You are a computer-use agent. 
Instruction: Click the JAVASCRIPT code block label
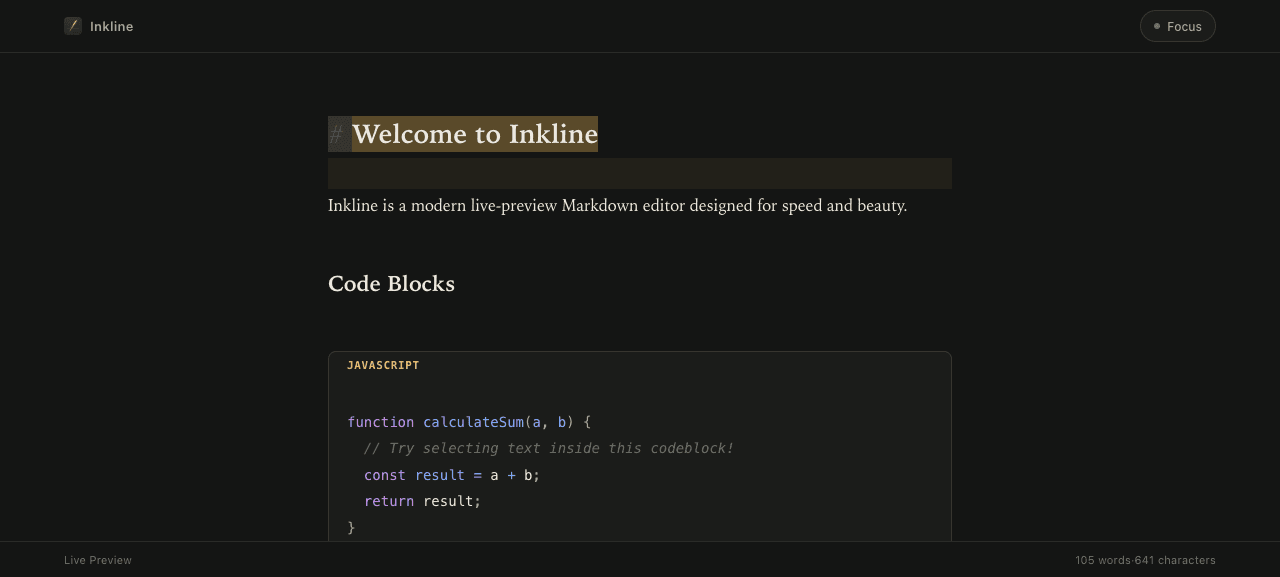tap(383, 366)
